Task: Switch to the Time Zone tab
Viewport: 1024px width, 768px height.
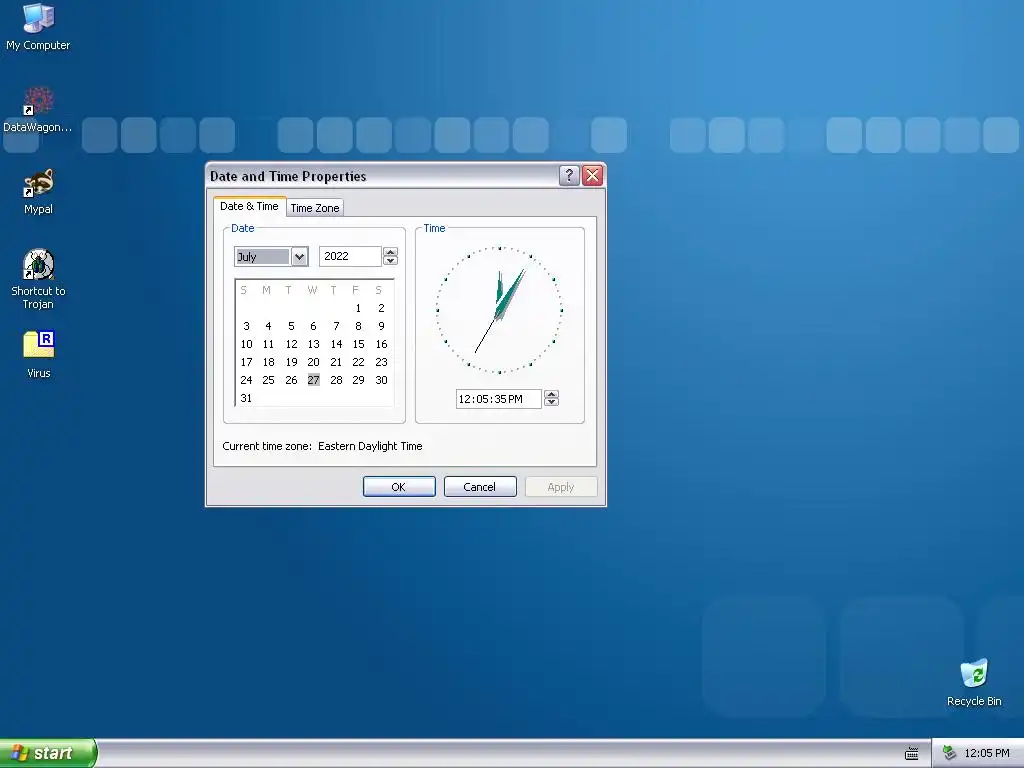Action: pyautogui.click(x=315, y=208)
